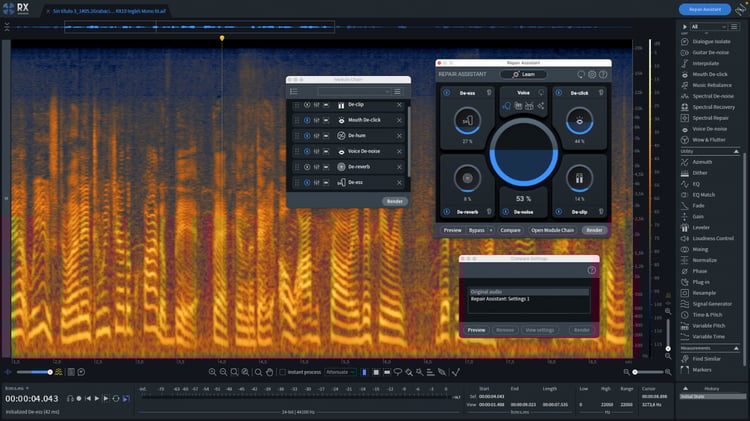Open module list view menu icon
This screenshot has width=750, height=421.
click(734, 27)
